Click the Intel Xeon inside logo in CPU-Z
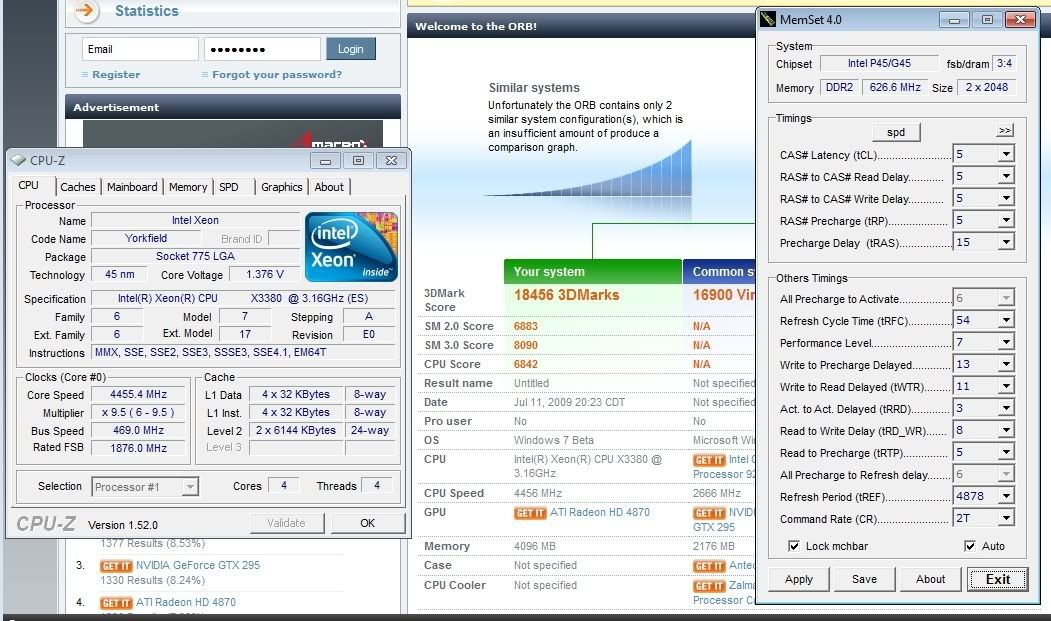 (x=351, y=247)
